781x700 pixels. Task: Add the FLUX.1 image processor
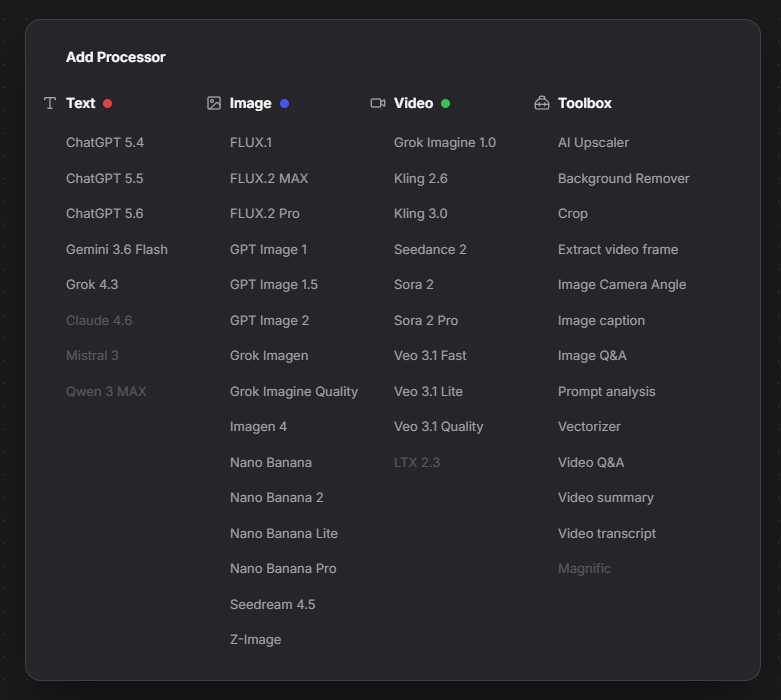[x=251, y=142]
